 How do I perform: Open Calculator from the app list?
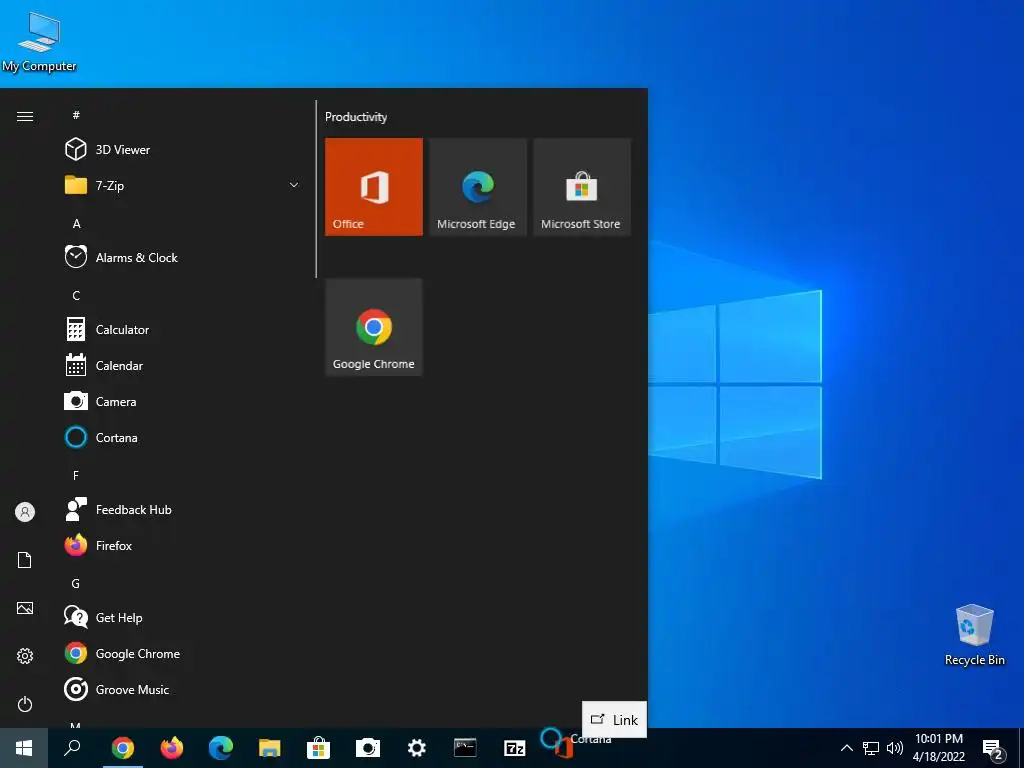pos(183,330)
